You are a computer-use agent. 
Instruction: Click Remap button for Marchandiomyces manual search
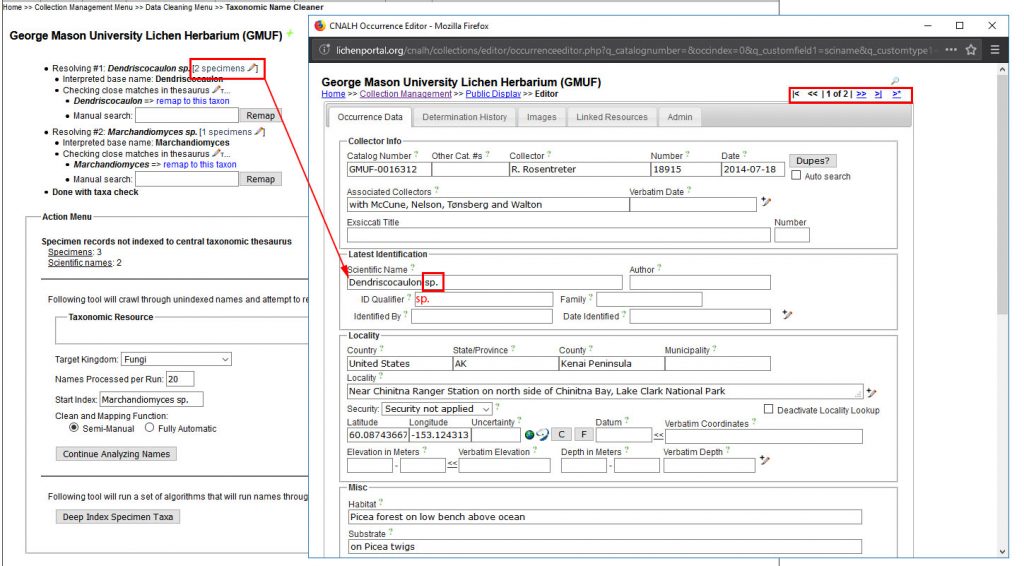pyautogui.click(x=261, y=179)
